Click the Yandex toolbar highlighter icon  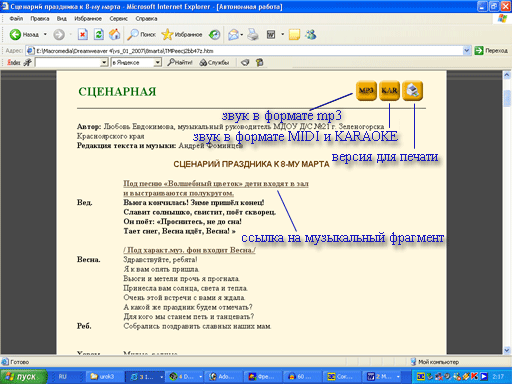pos(245,62)
